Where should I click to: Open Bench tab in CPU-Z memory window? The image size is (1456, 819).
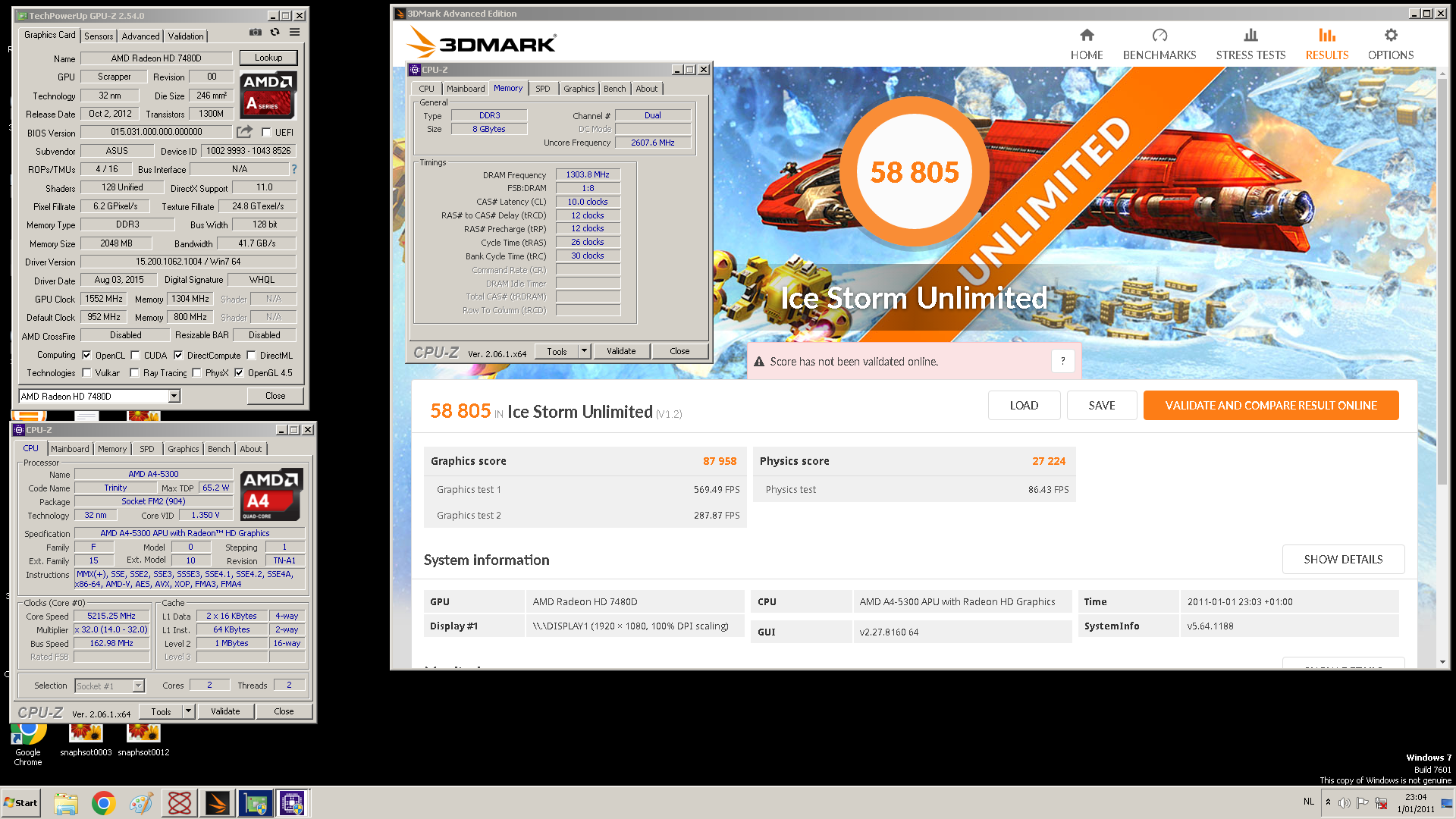pyautogui.click(x=614, y=89)
